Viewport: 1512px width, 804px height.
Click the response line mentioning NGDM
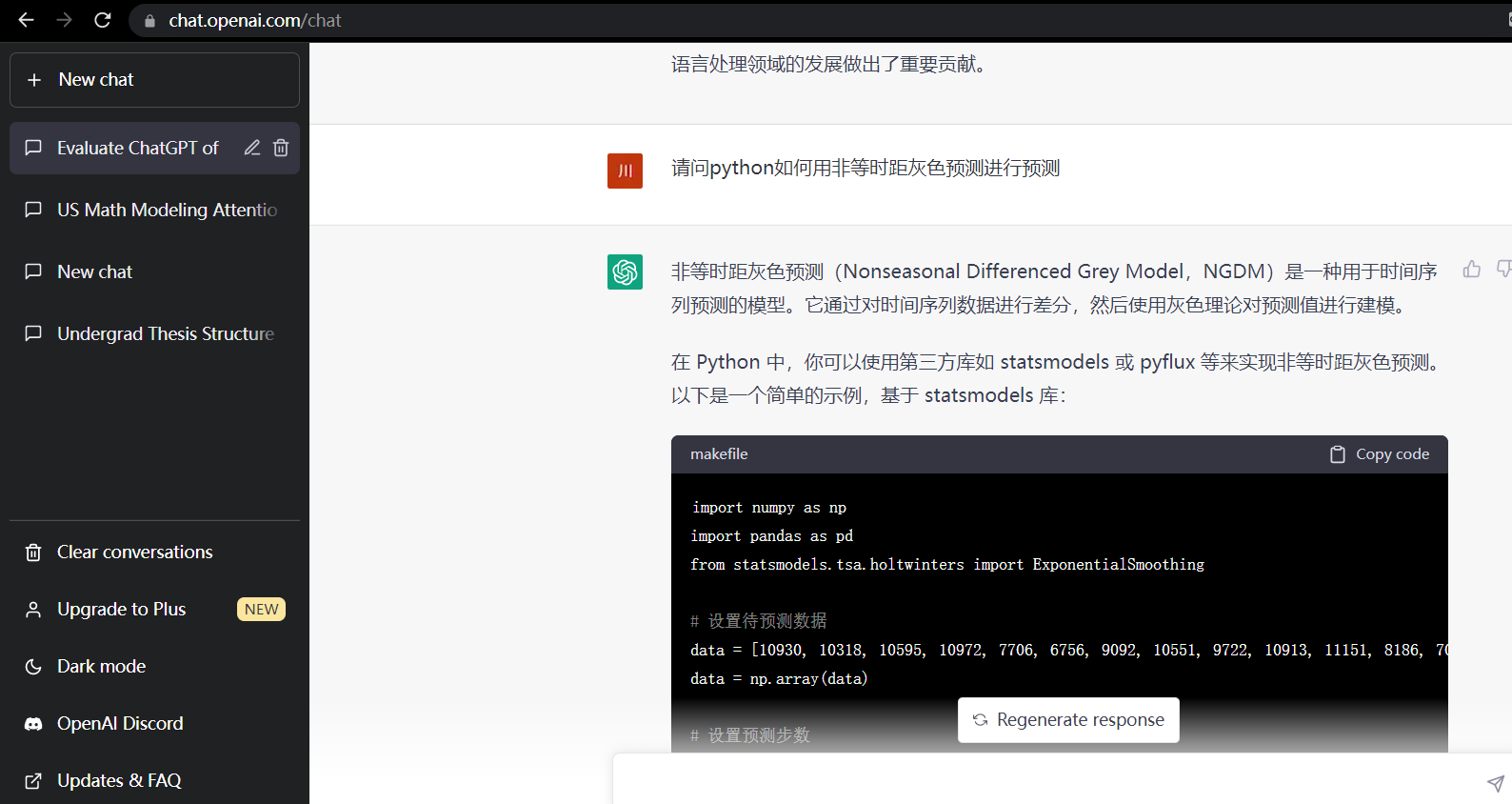point(1054,272)
